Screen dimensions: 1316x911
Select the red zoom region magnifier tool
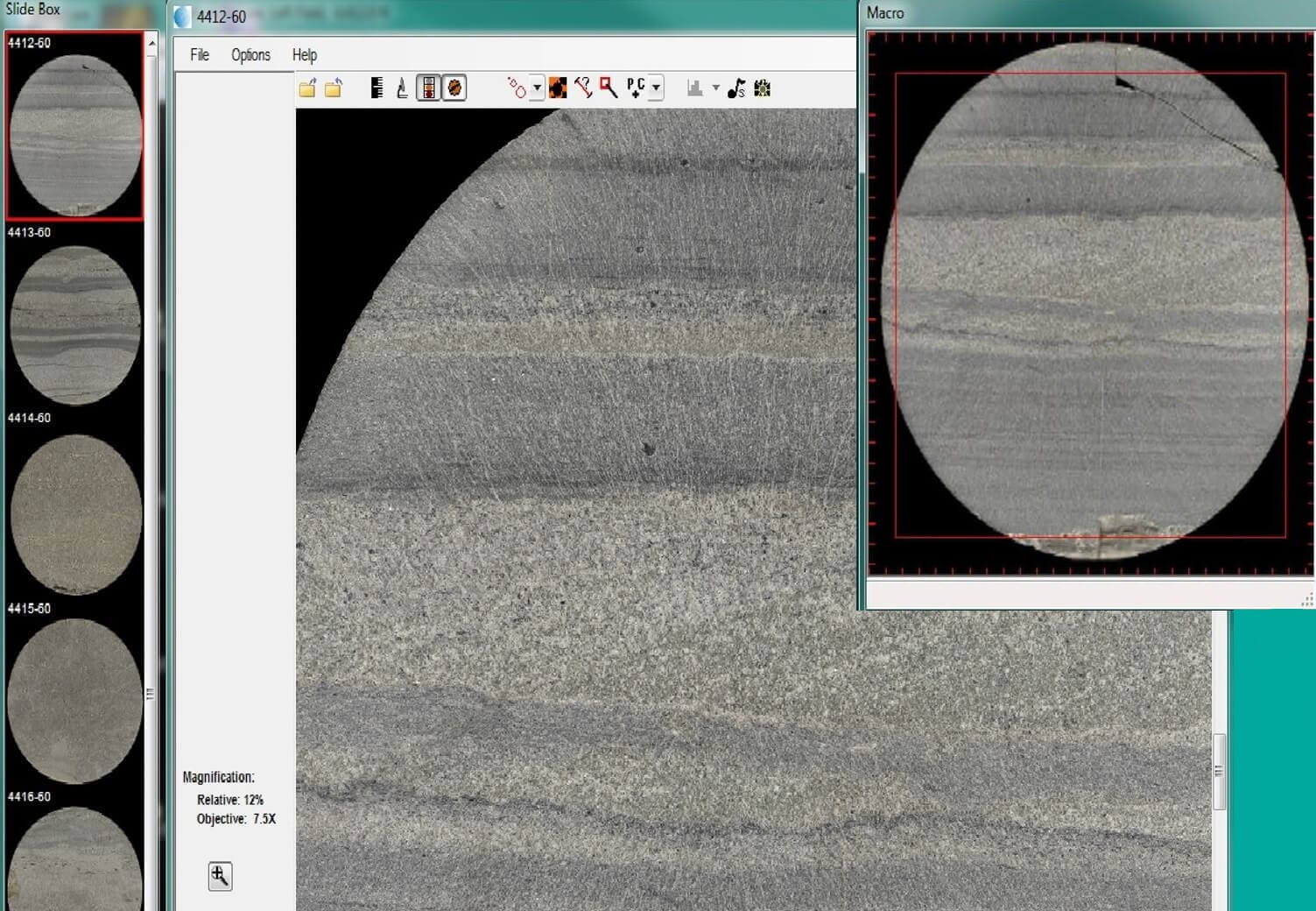[x=609, y=88]
